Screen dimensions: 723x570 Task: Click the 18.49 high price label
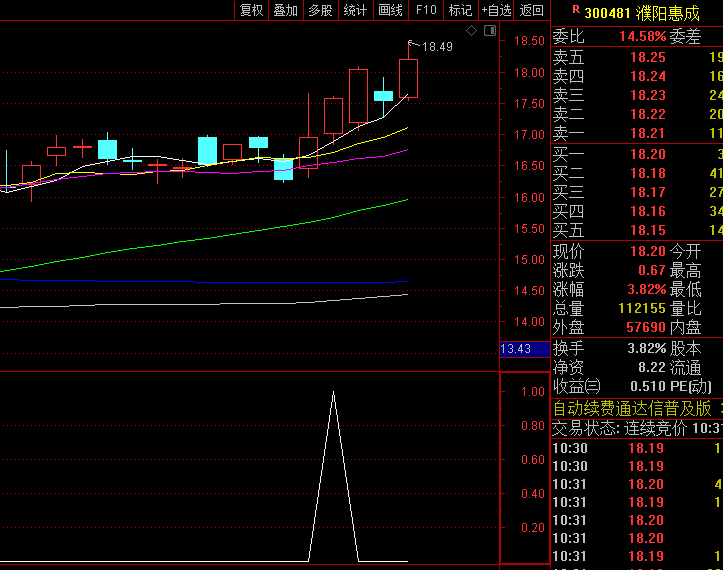tap(437, 46)
